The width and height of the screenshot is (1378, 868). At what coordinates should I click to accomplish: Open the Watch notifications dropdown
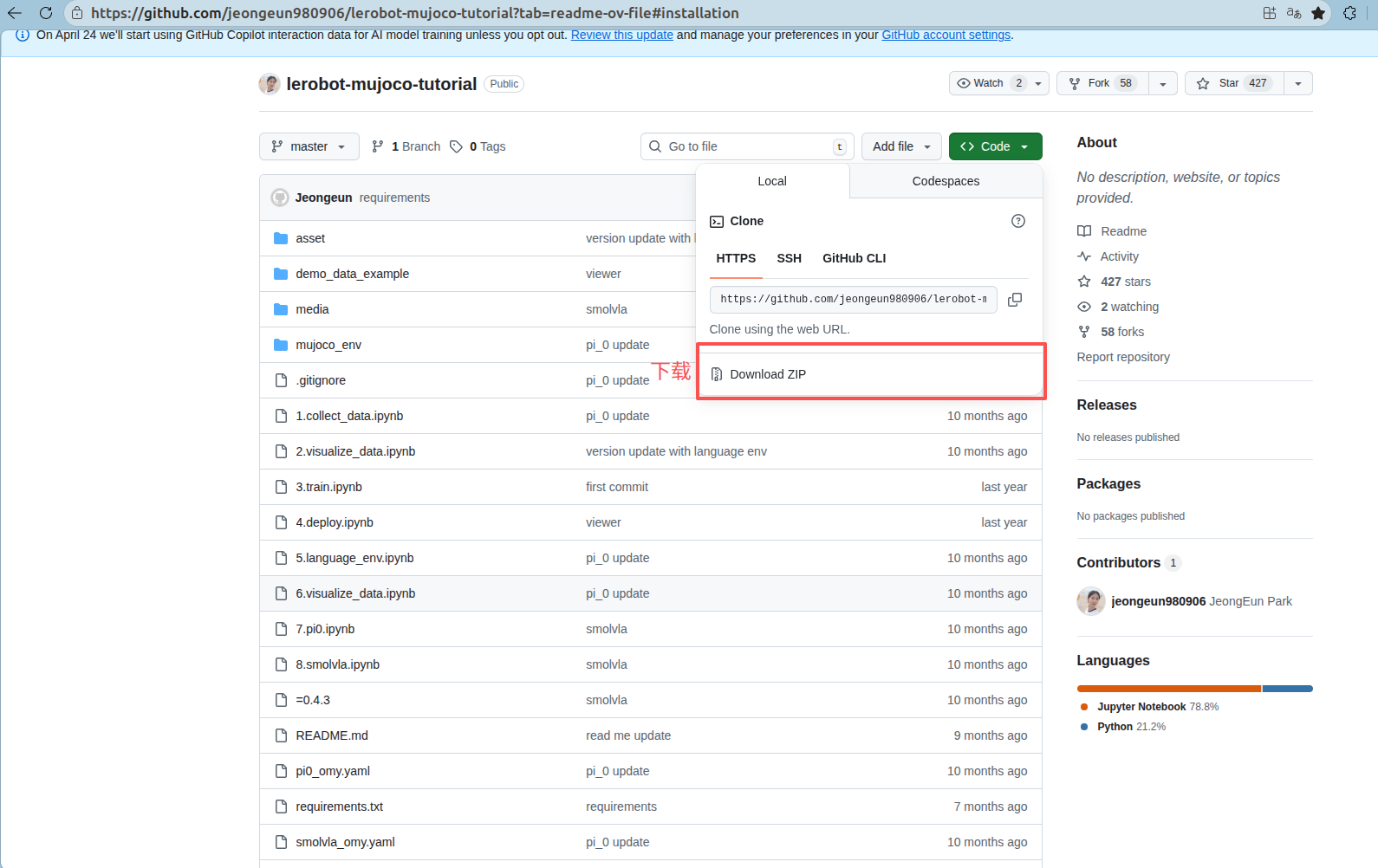click(999, 83)
